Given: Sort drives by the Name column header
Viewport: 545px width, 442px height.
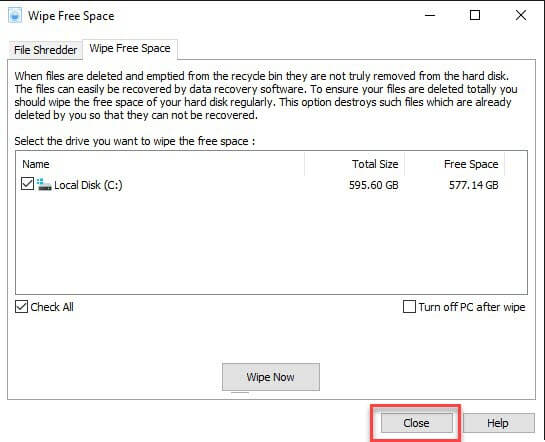Looking at the screenshot, I should [x=160, y=164].
